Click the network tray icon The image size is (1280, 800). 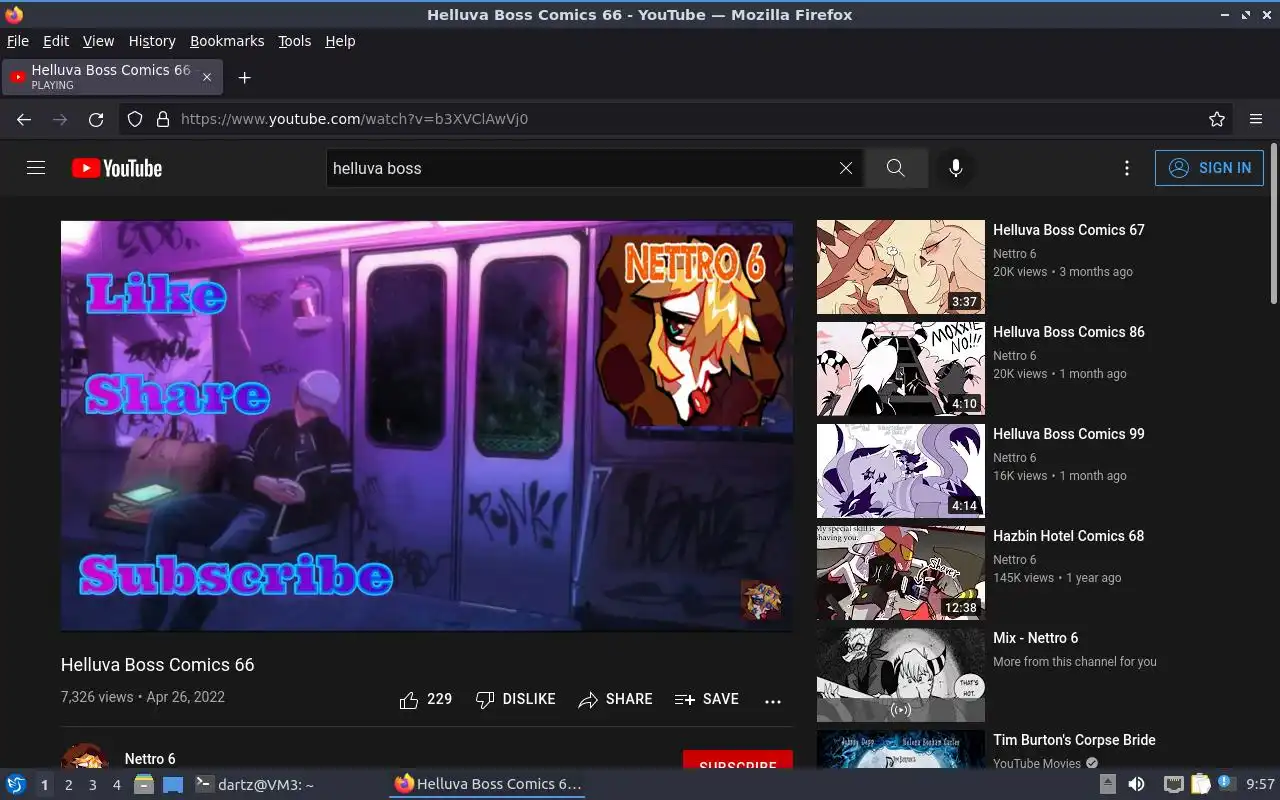click(1174, 784)
